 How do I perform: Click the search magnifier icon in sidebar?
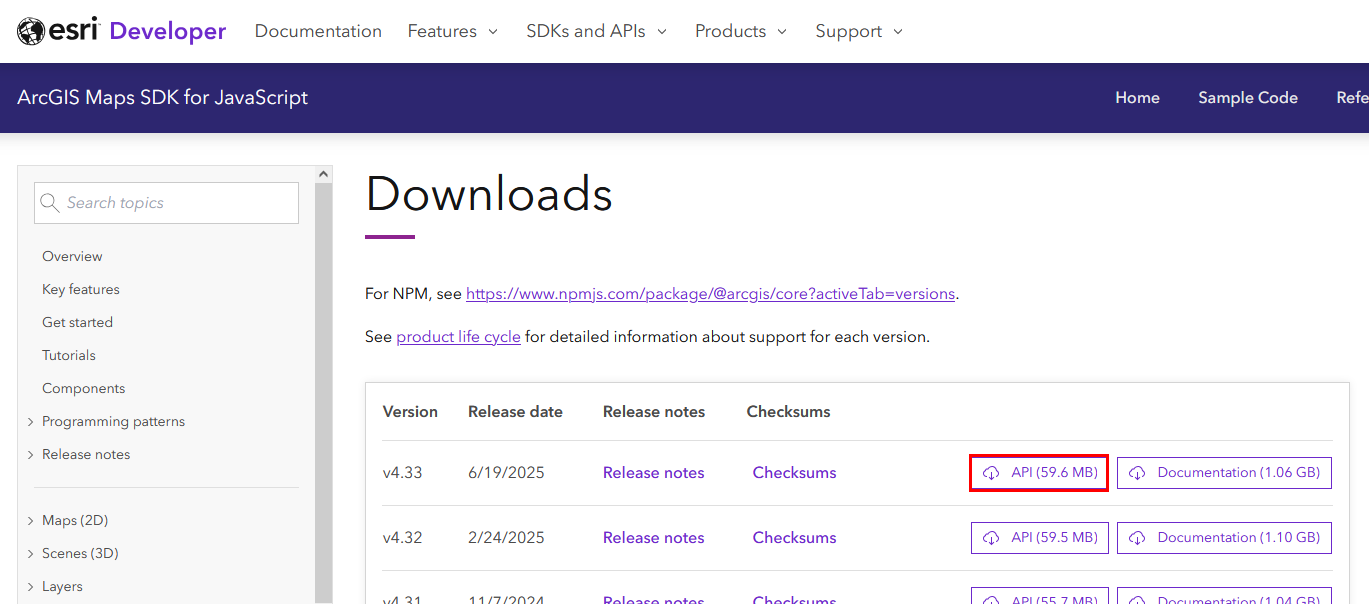pos(49,203)
